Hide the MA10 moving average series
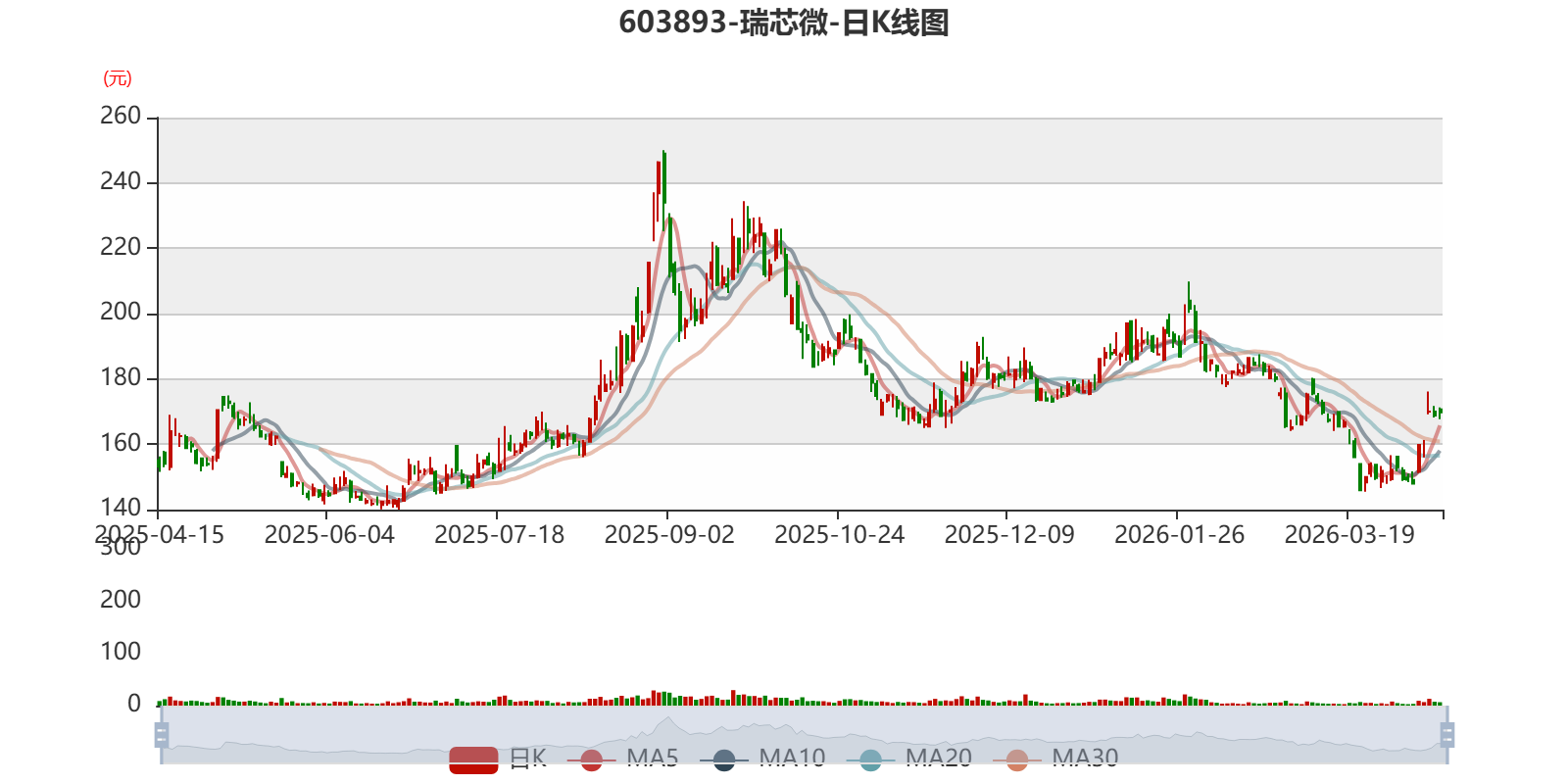 pyautogui.click(x=762, y=759)
